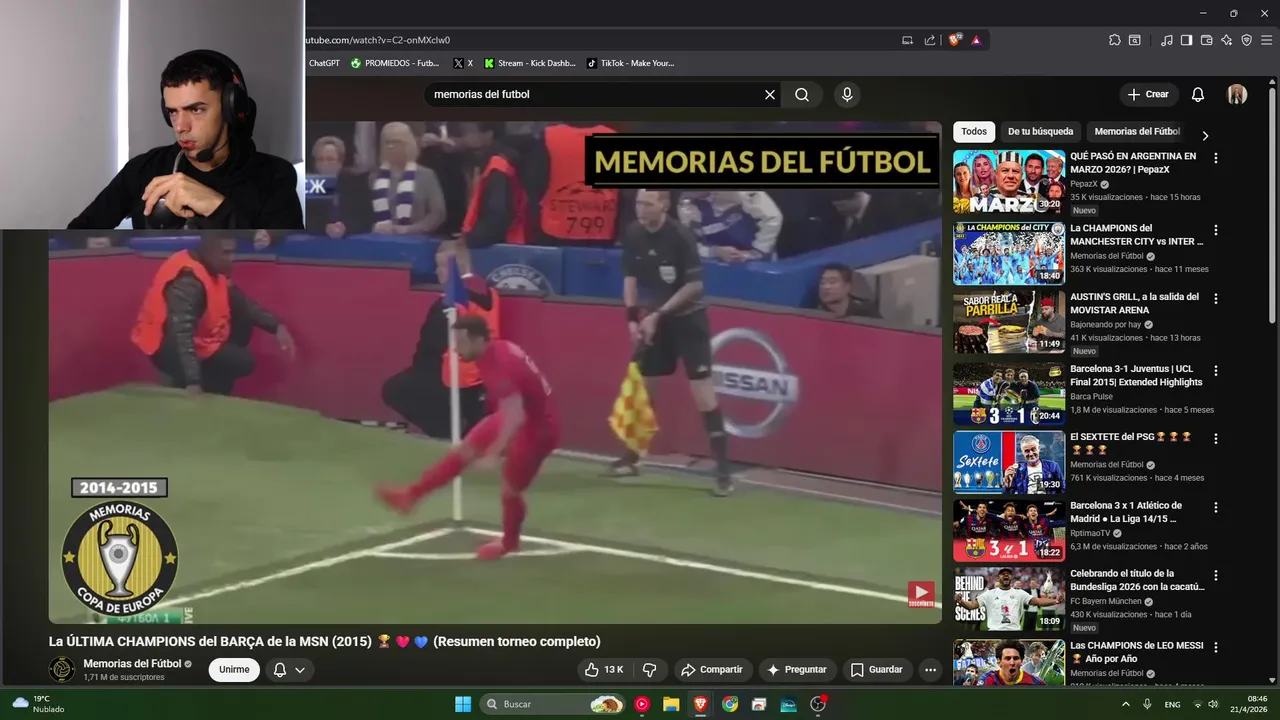Expand hidden system tray icons chevron
The width and height of the screenshot is (1280, 720).
click(1126, 704)
